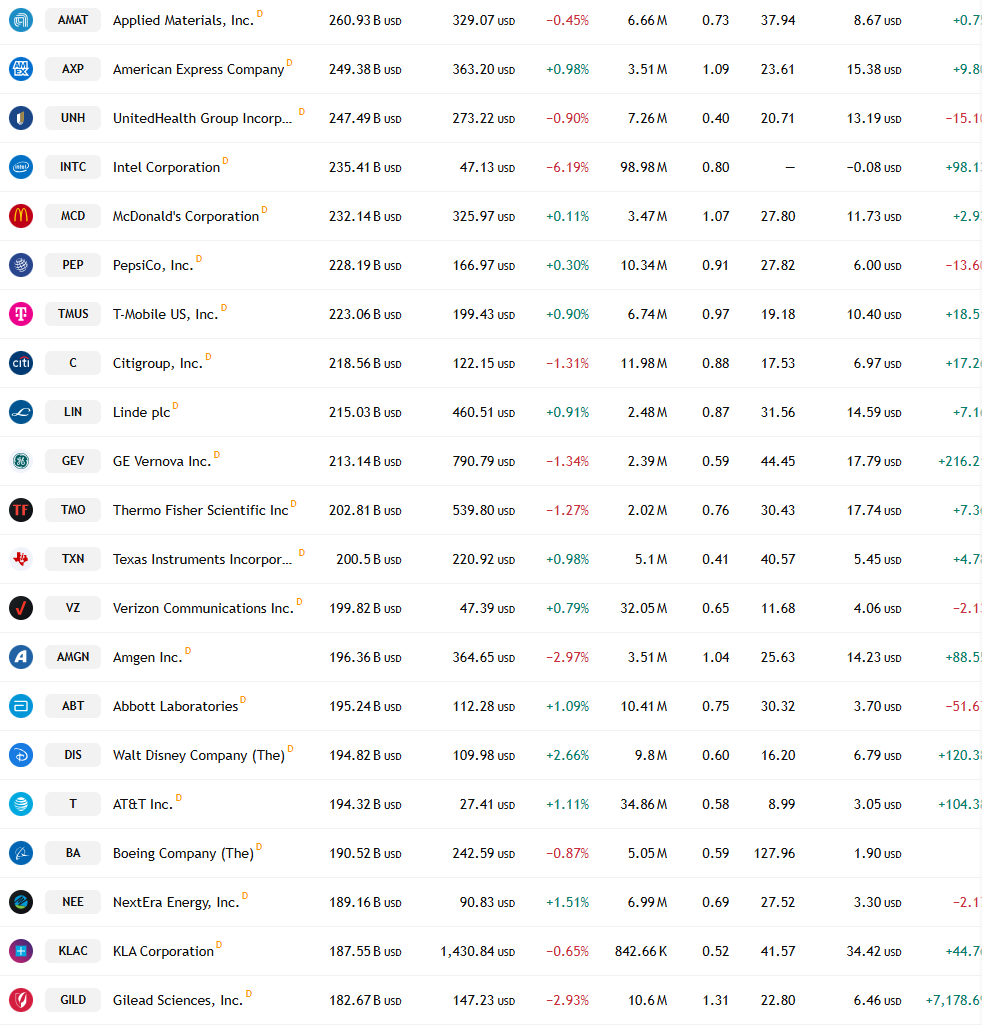Open the GILD ticker badge
Image resolution: width=982 pixels, height=1025 pixels.
[x=73, y=1000]
